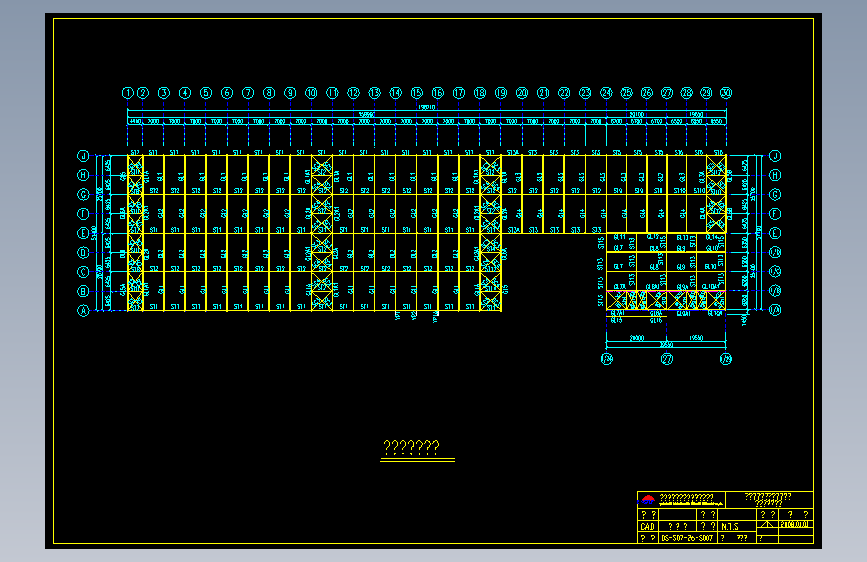This screenshot has width=867, height=562.
Task: Pick grid axis bubble 21
Action: pos(543,93)
